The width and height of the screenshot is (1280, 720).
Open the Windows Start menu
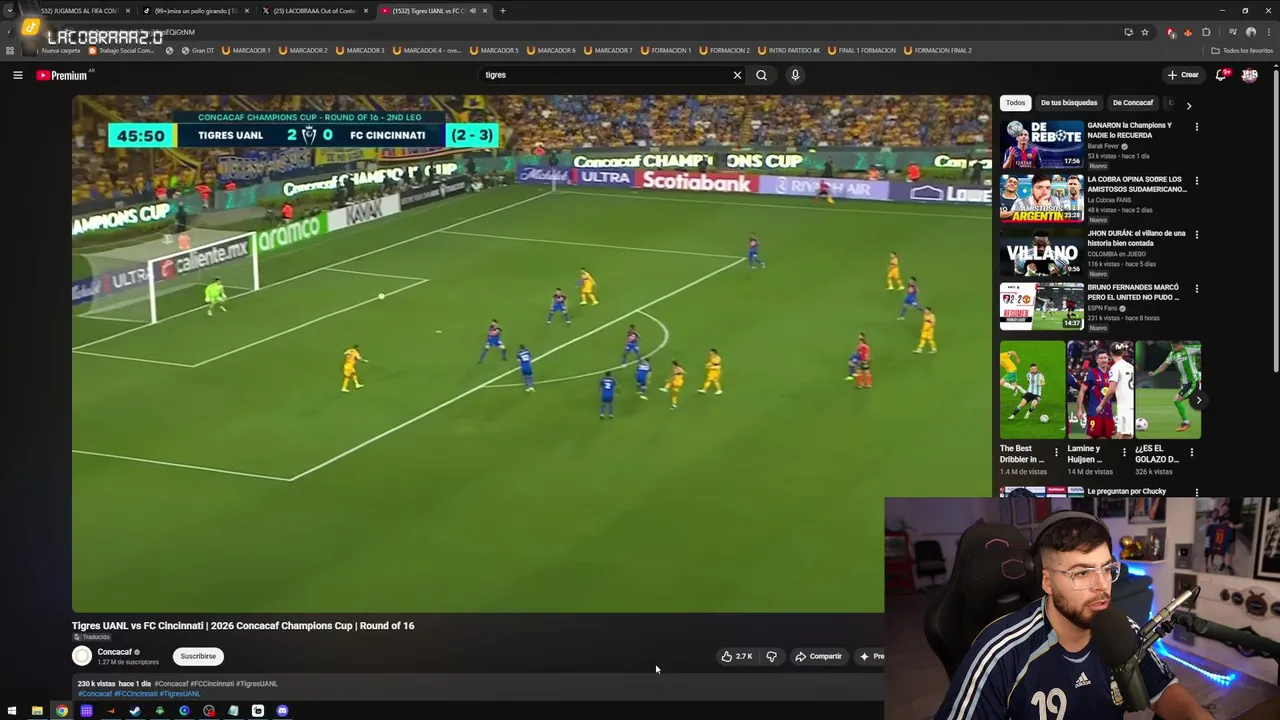tap(12, 711)
